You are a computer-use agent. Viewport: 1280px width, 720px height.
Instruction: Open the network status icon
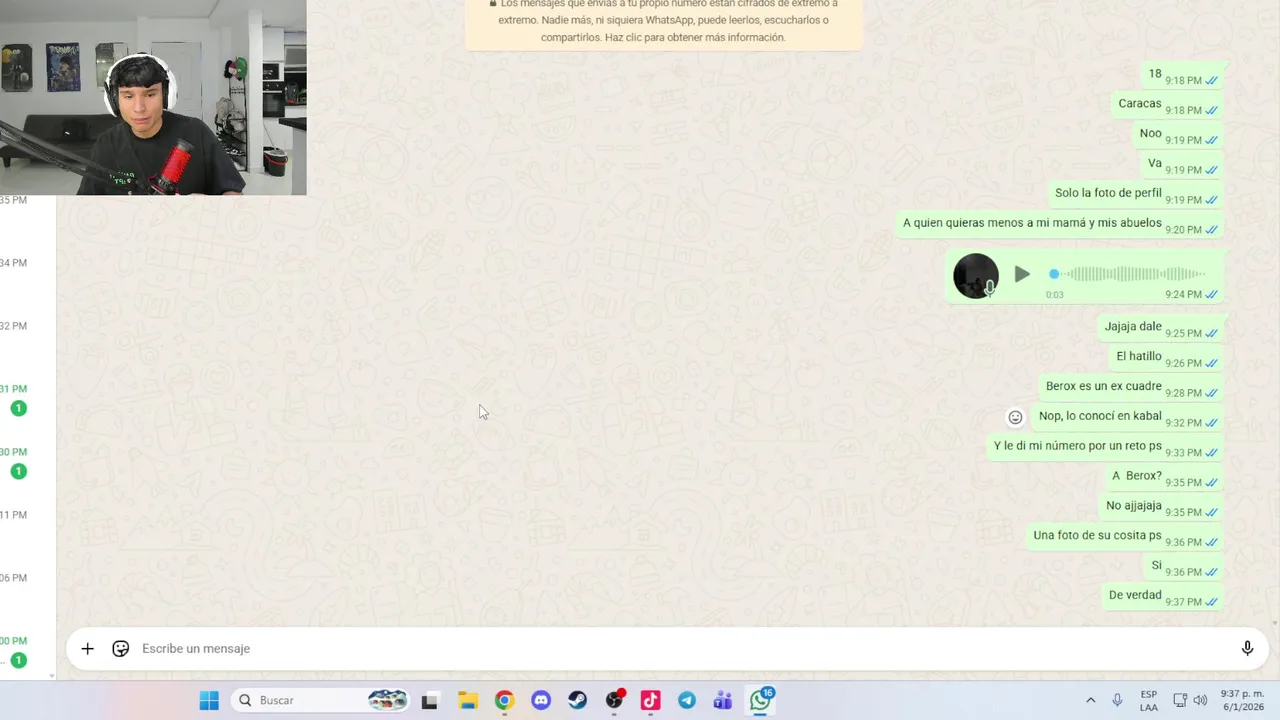[1180, 701]
